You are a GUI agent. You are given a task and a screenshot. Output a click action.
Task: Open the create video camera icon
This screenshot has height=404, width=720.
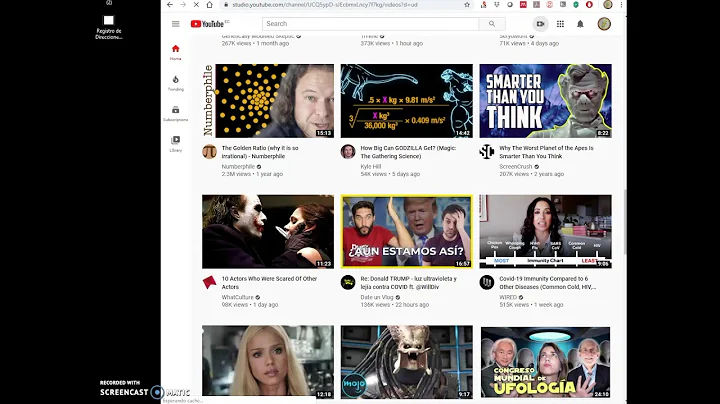[540, 24]
